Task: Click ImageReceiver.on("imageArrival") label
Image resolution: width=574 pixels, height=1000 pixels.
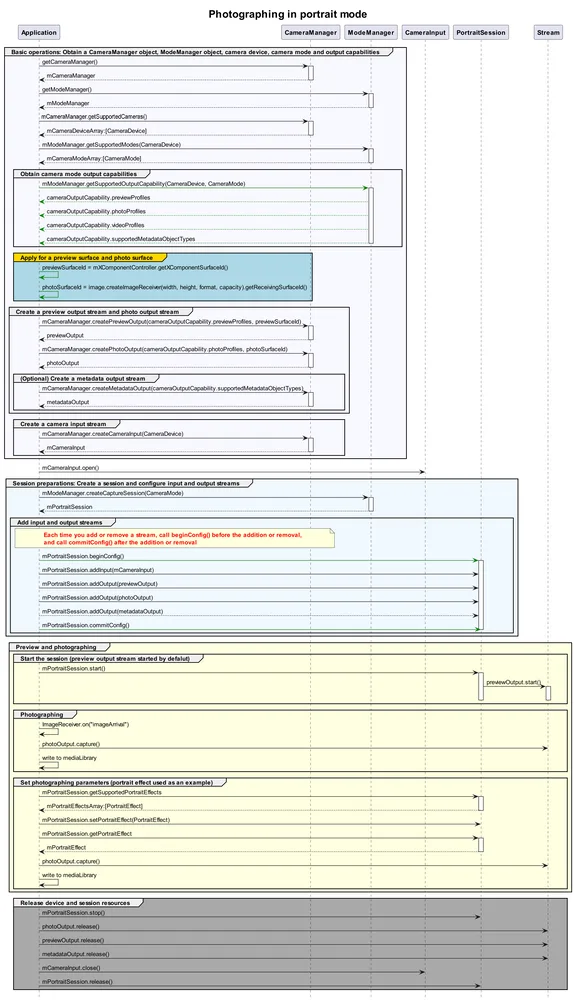Action: (x=85, y=724)
